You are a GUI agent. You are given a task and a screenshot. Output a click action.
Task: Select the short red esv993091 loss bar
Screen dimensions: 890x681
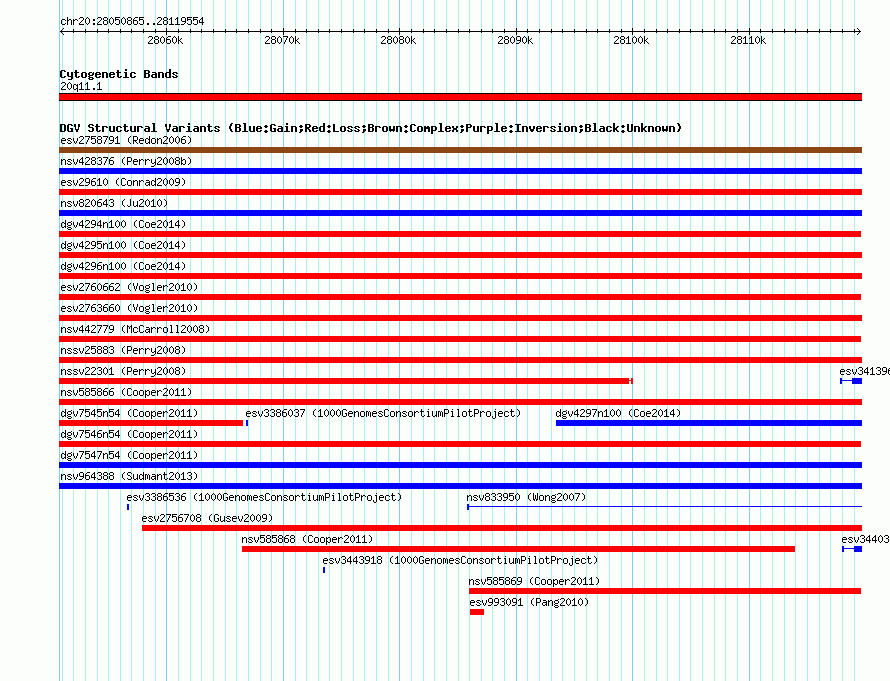pyautogui.click(x=477, y=612)
